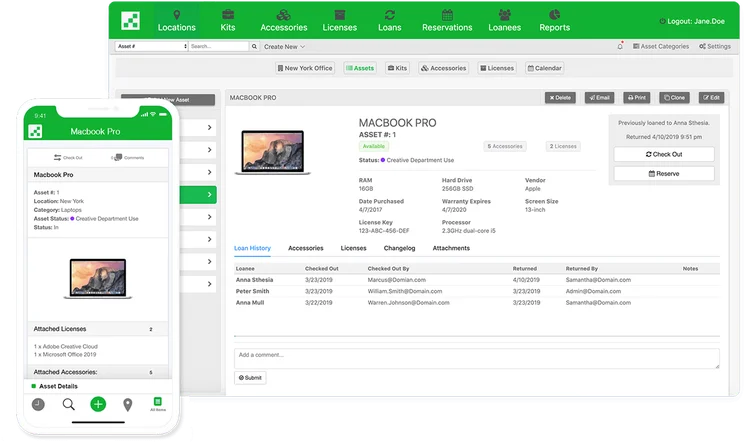
Task: Tap the location pin icon on phone
Action: click(x=128, y=405)
